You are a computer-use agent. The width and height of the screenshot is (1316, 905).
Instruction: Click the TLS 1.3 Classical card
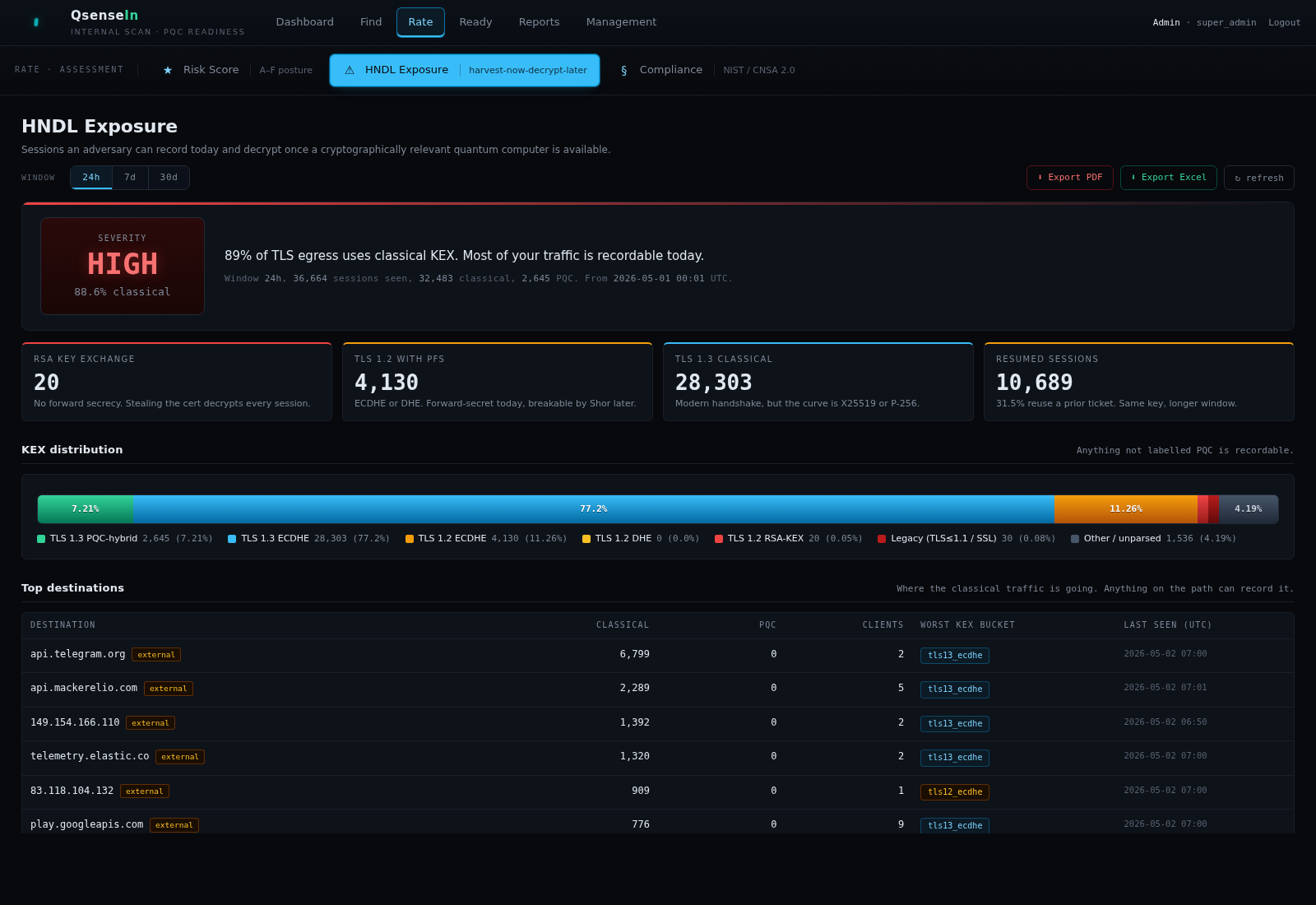click(x=818, y=382)
